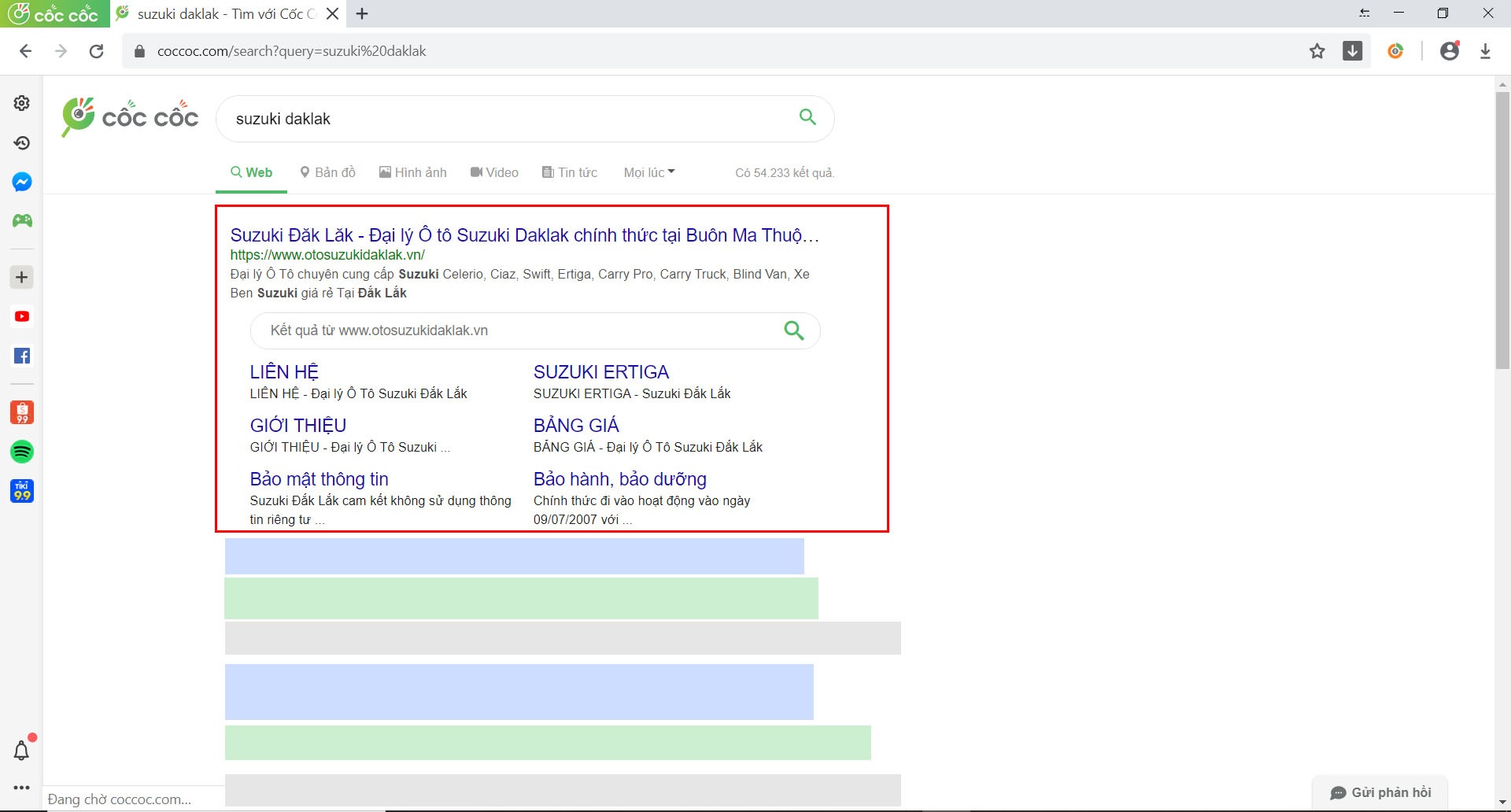Open the Bảo mật thông tin sitelink
The image size is (1511, 812).
pos(319,479)
